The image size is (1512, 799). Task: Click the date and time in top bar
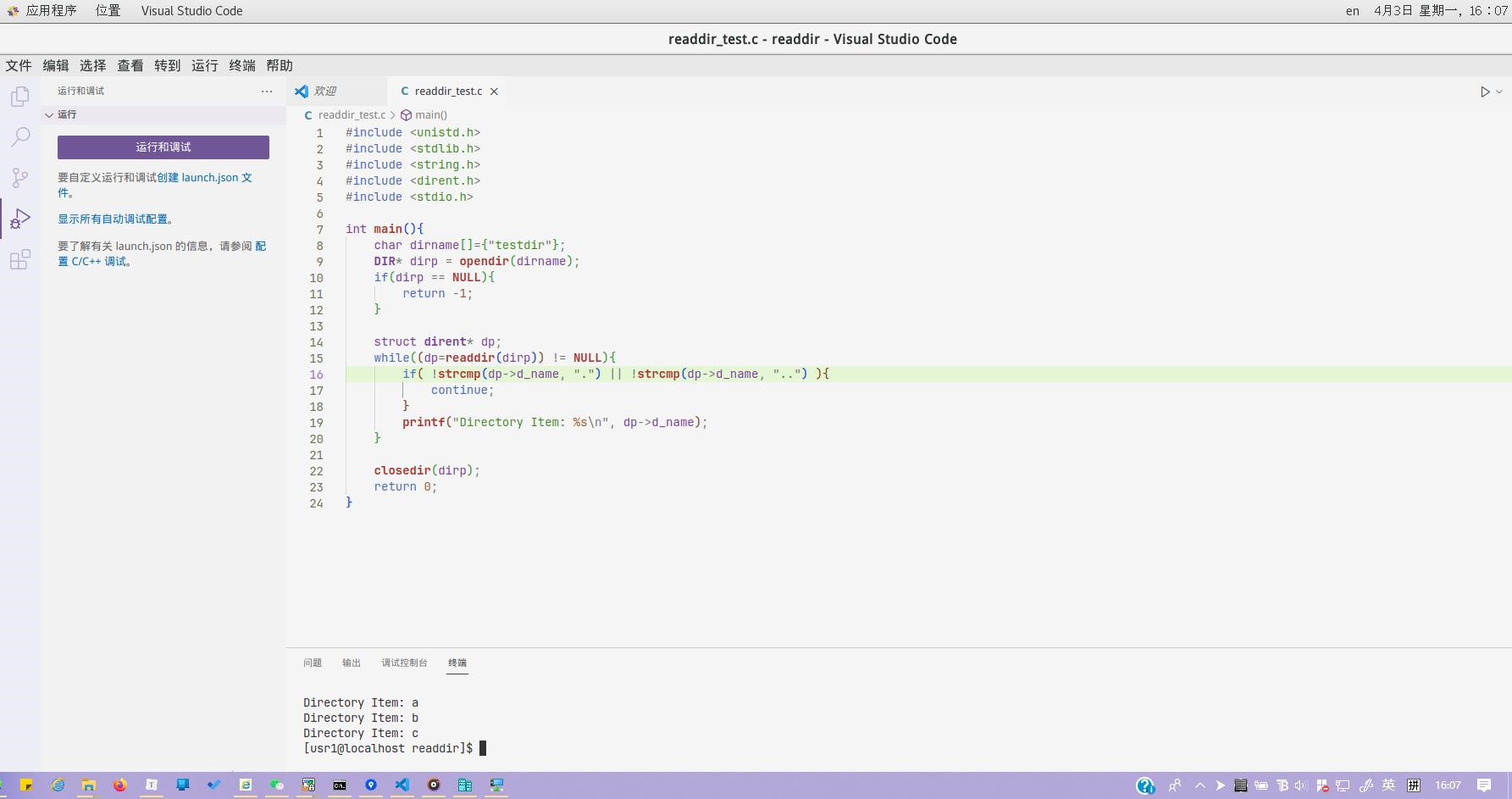click(x=1440, y=11)
